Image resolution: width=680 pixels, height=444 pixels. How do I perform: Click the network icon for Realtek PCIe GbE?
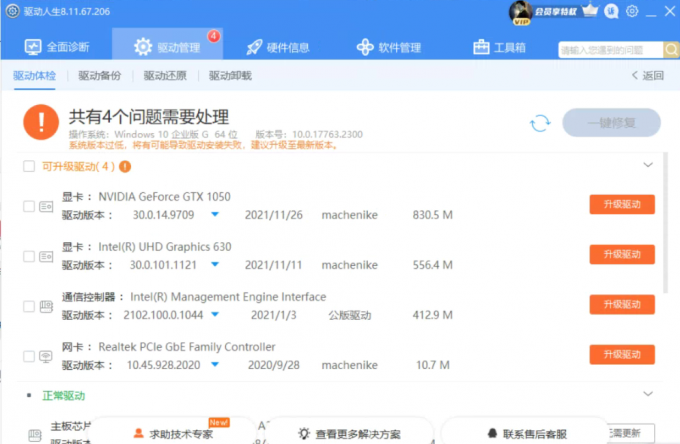[46, 356]
